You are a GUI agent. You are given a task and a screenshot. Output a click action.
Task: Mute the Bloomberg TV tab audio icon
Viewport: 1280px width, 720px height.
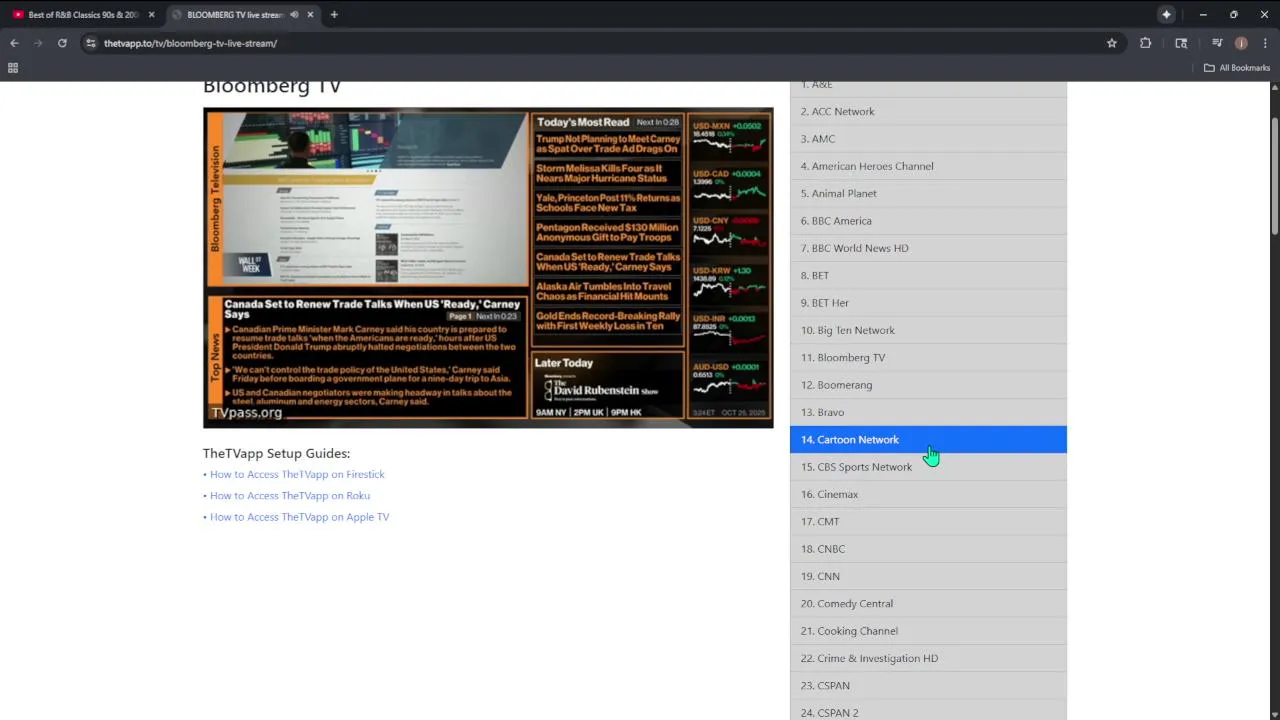[x=294, y=15]
